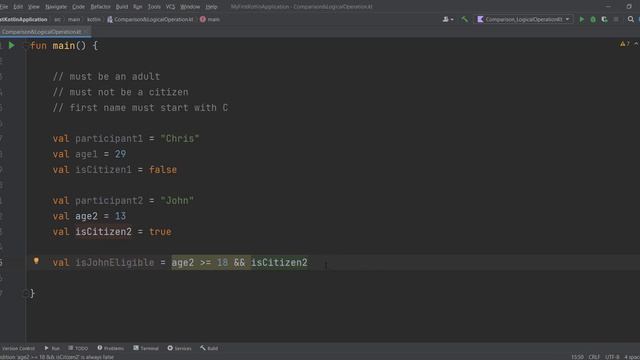Start debugging with the green bug icon
The width and height of the screenshot is (640, 360).
593,19
